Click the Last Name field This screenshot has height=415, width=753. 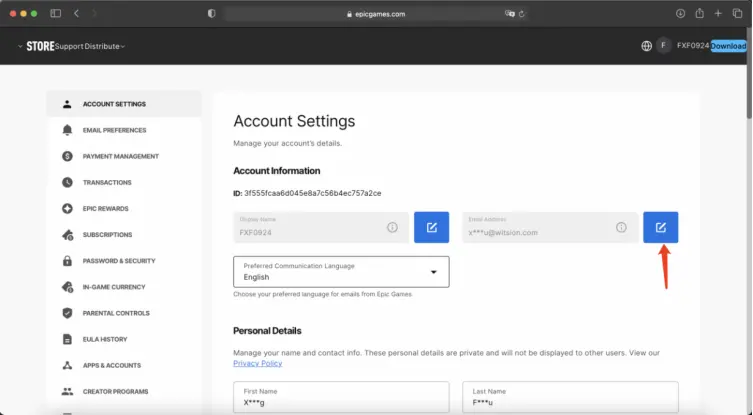(x=570, y=398)
